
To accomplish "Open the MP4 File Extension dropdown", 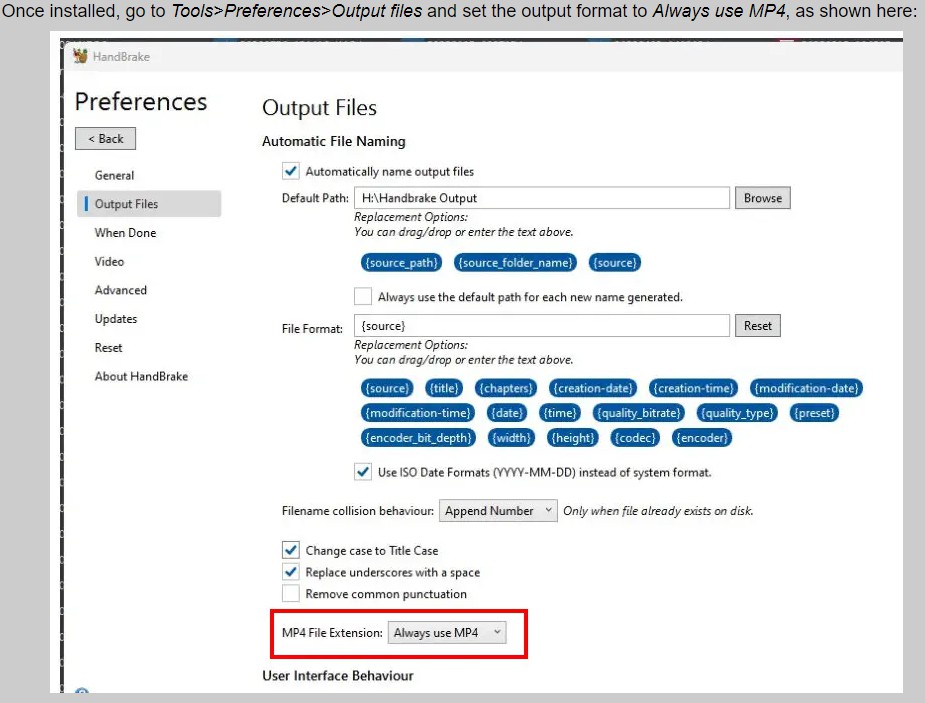I will pos(447,632).
